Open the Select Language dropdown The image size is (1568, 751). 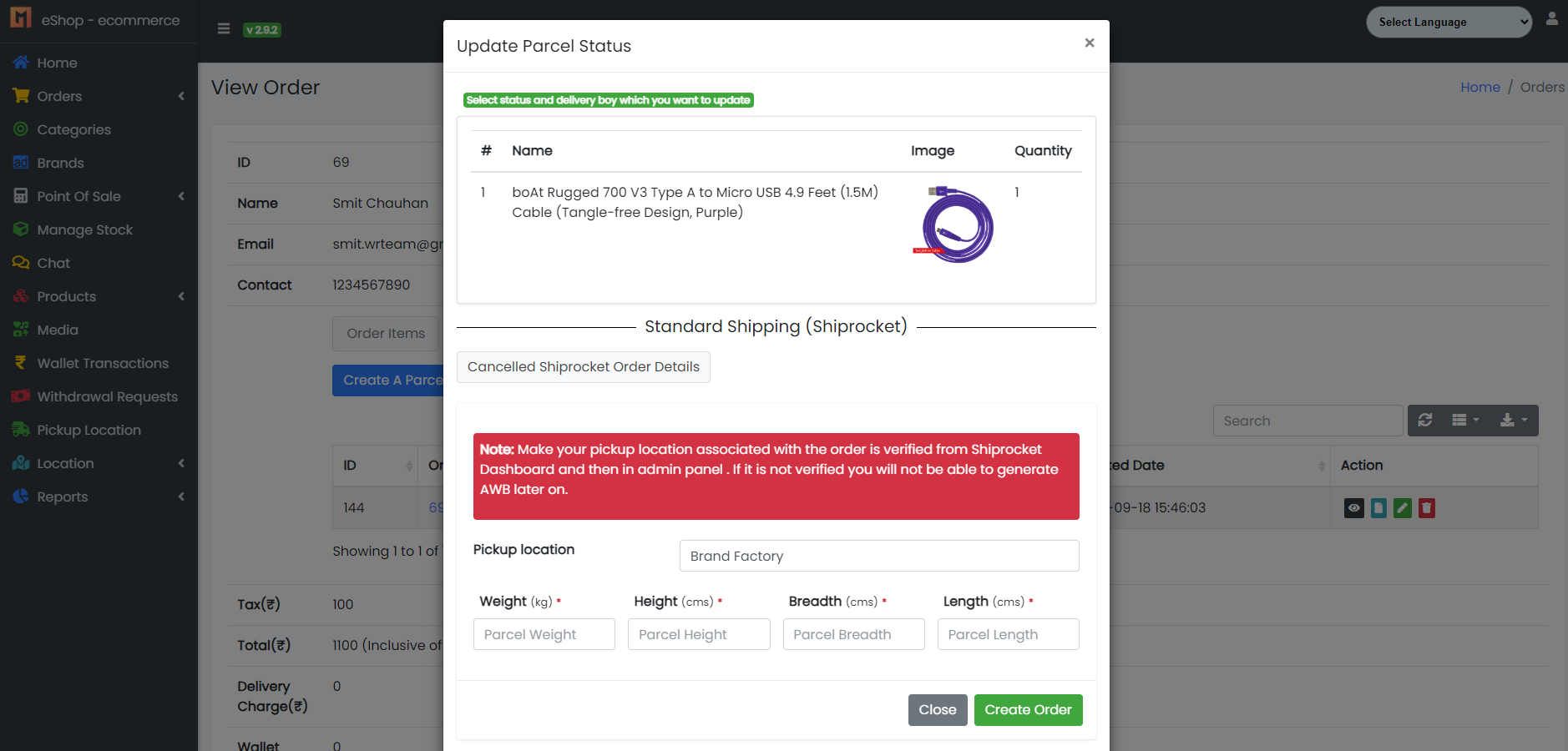coord(1449,23)
